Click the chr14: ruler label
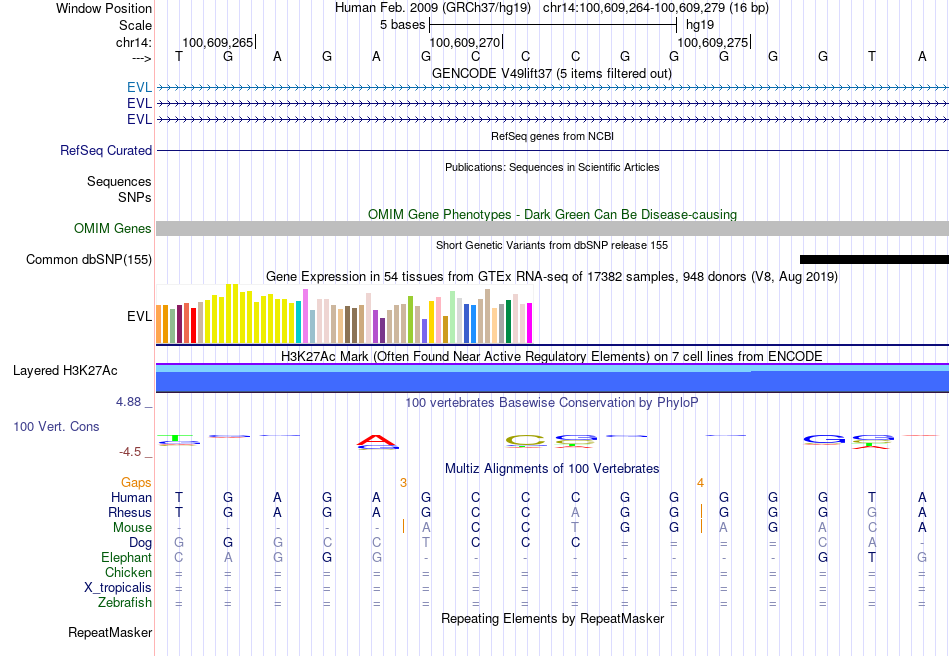Image resolution: width=950 pixels, height=656 pixels. 133,42
